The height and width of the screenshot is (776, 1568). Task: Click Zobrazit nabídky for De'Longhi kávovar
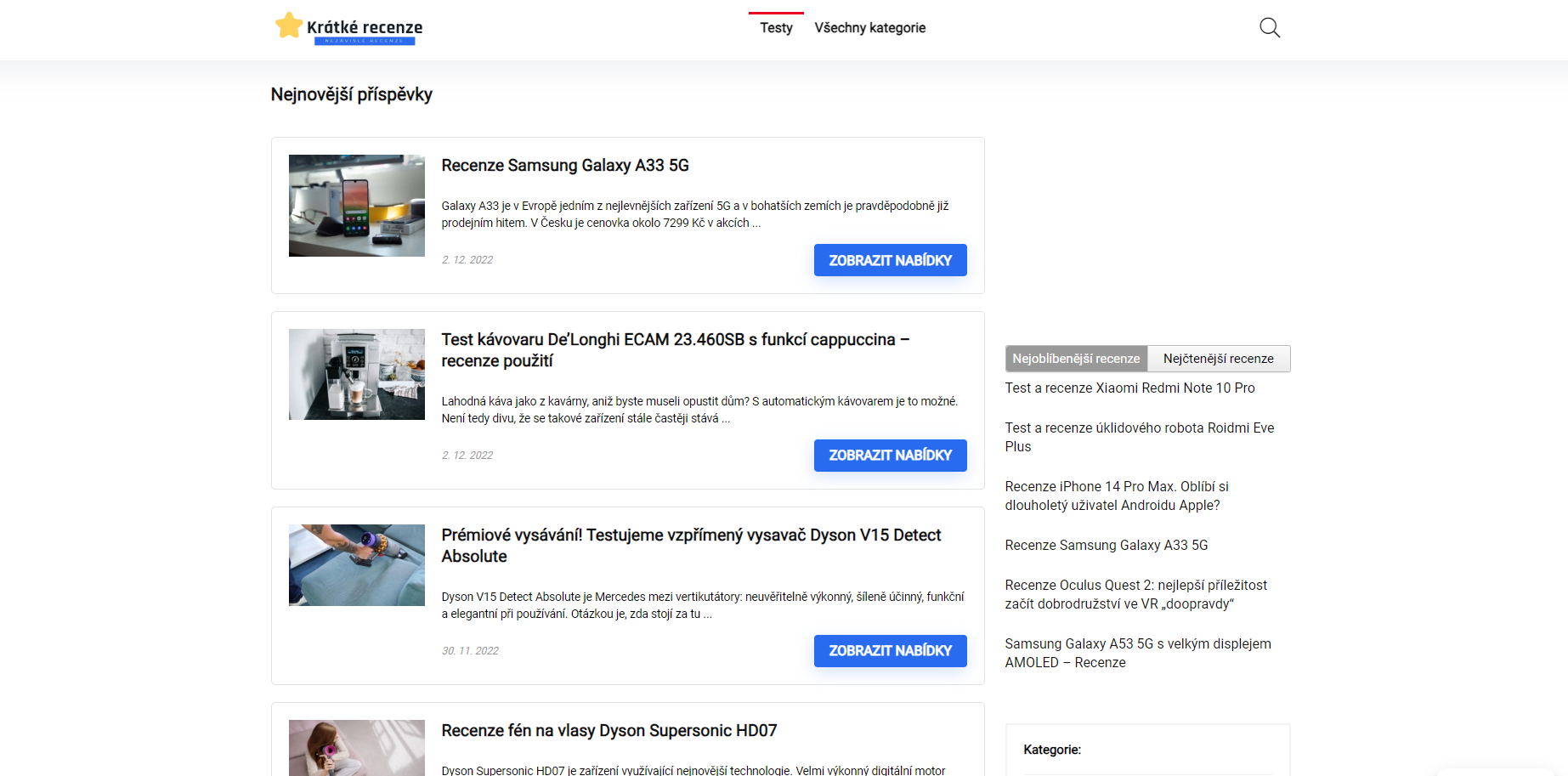point(890,456)
